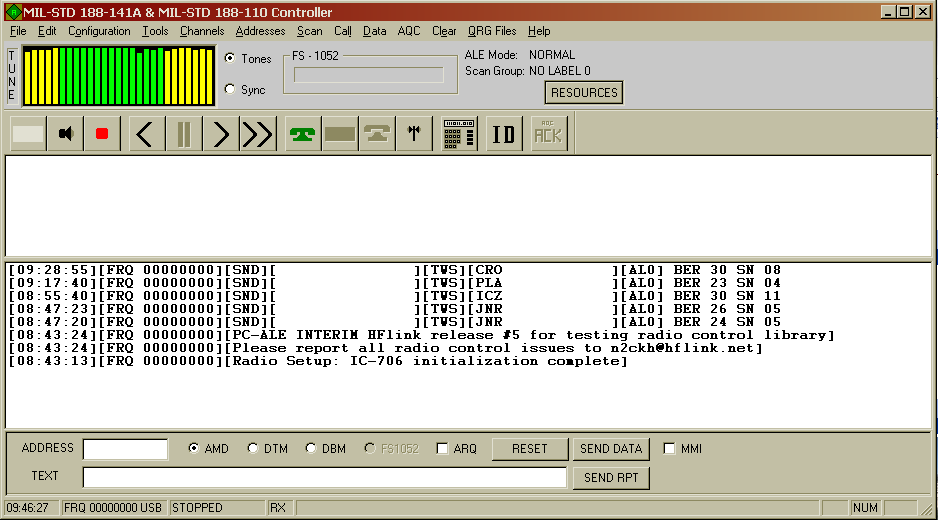This screenshot has width=938, height=520.
Task: Click the pause scan icon
Action: point(184,134)
